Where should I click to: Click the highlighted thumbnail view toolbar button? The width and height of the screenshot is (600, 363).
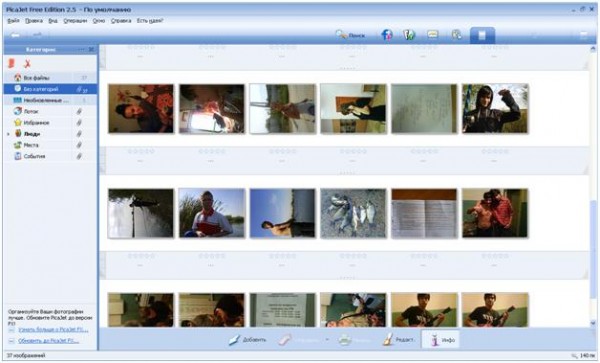click(482, 36)
